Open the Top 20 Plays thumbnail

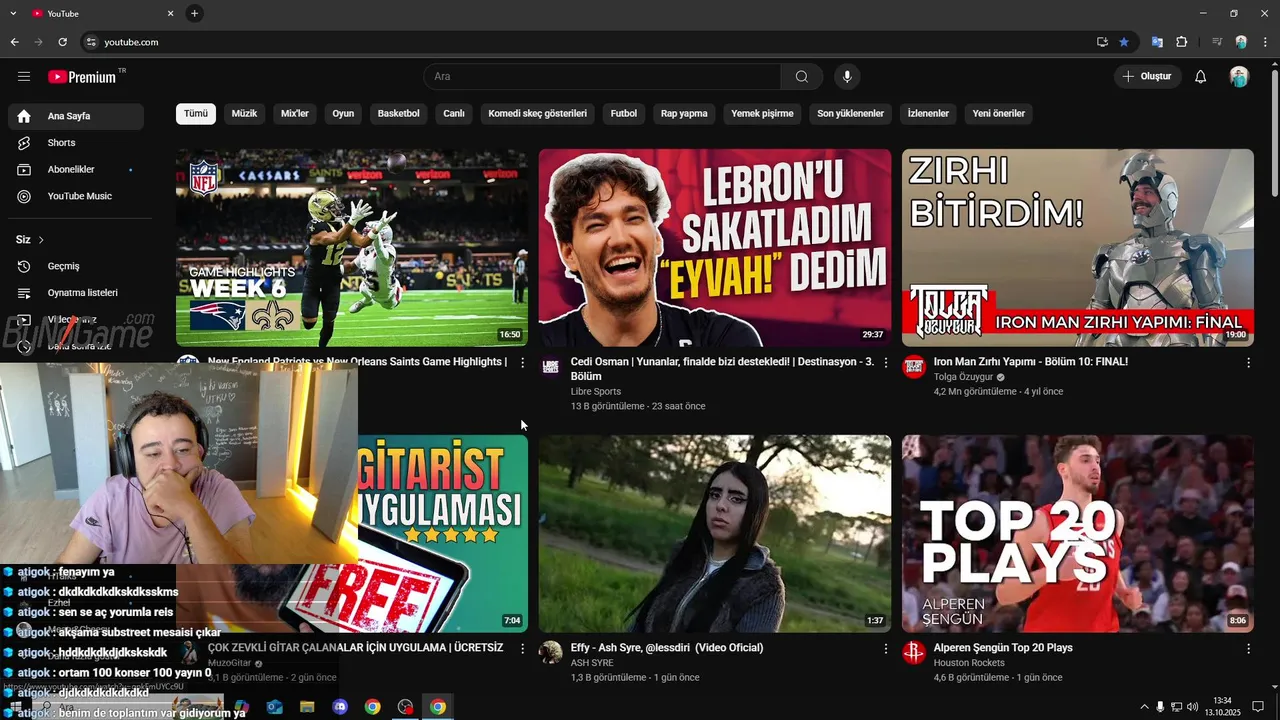(1078, 533)
